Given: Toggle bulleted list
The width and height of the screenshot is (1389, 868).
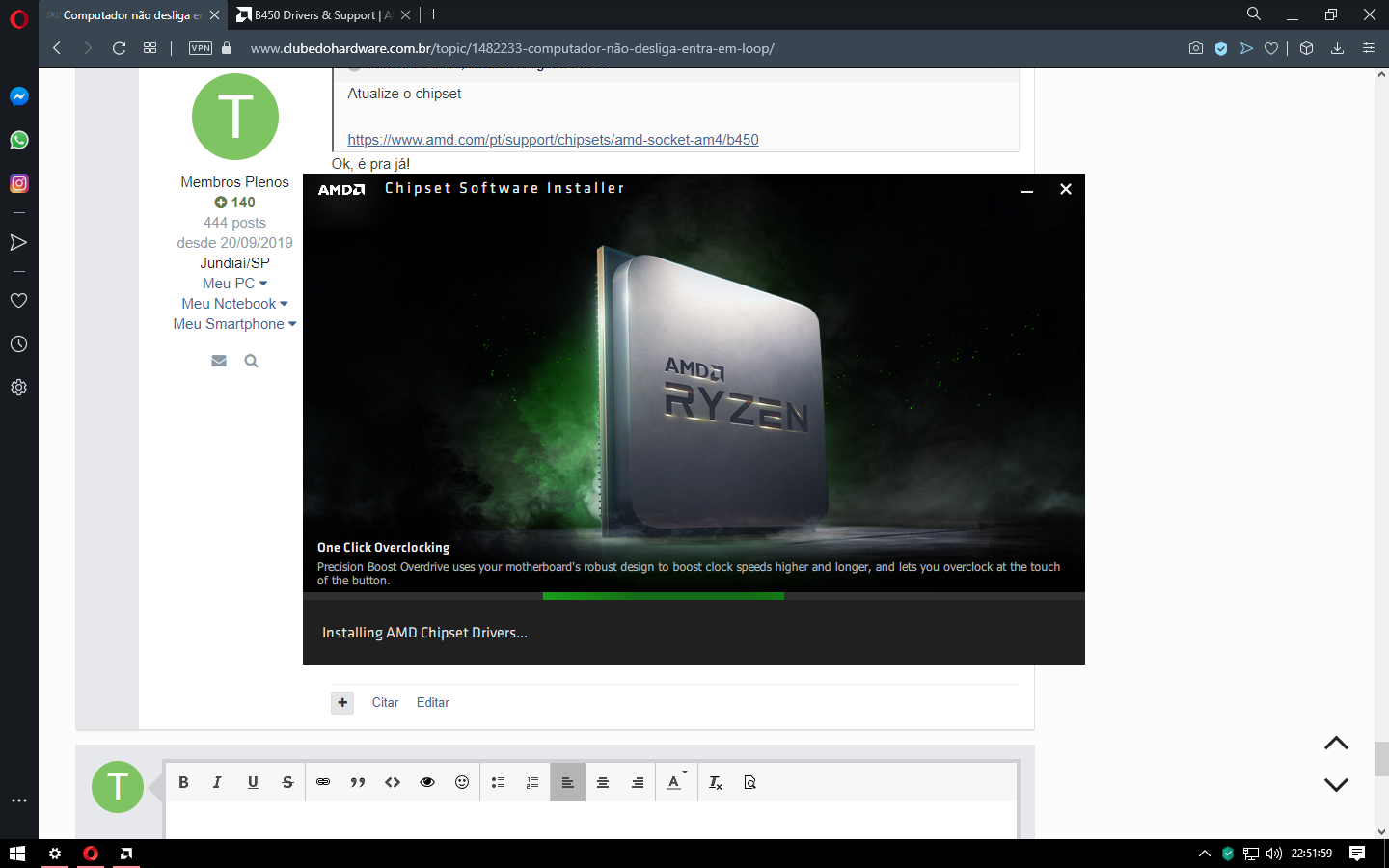Looking at the screenshot, I should pos(498,782).
